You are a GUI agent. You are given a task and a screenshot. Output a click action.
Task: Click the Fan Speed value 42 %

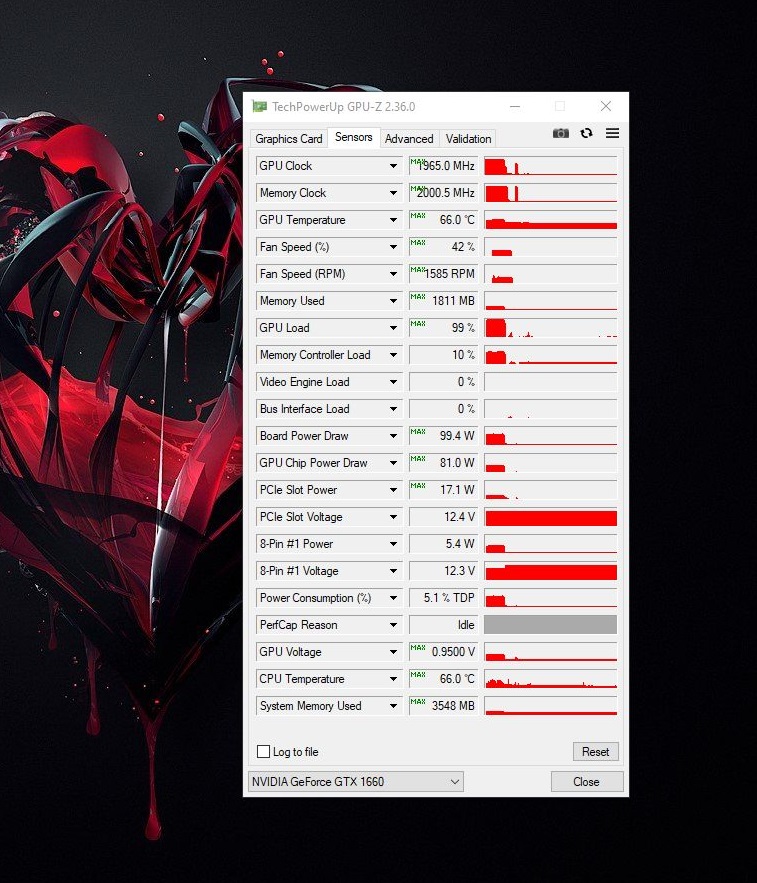coord(443,247)
